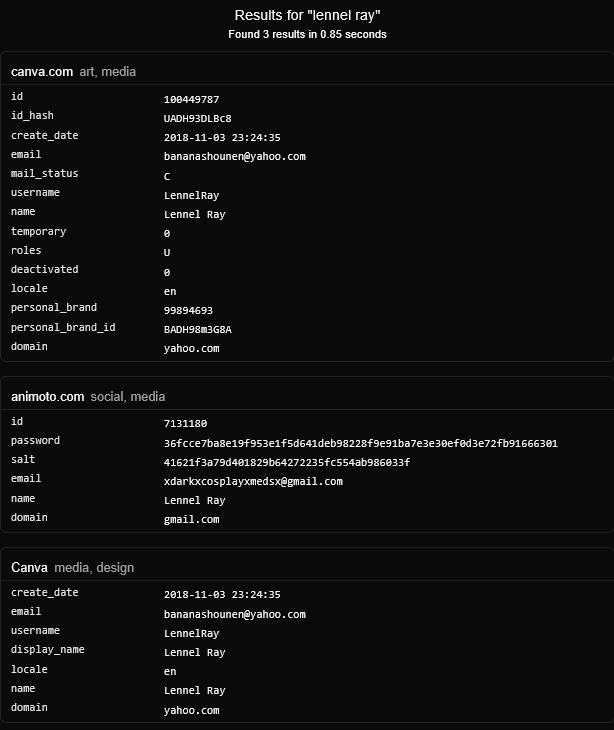The image size is (614, 730).
Task: Select personal_brand_id value BADH98m3G8A
Action: tap(197, 329)
